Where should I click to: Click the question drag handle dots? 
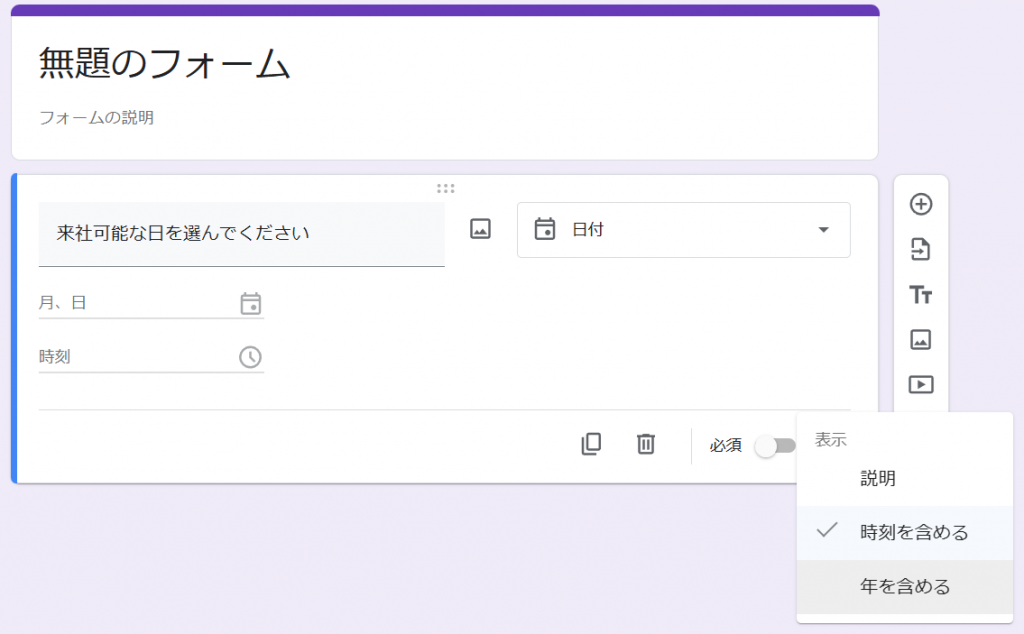tap(446, 188)
